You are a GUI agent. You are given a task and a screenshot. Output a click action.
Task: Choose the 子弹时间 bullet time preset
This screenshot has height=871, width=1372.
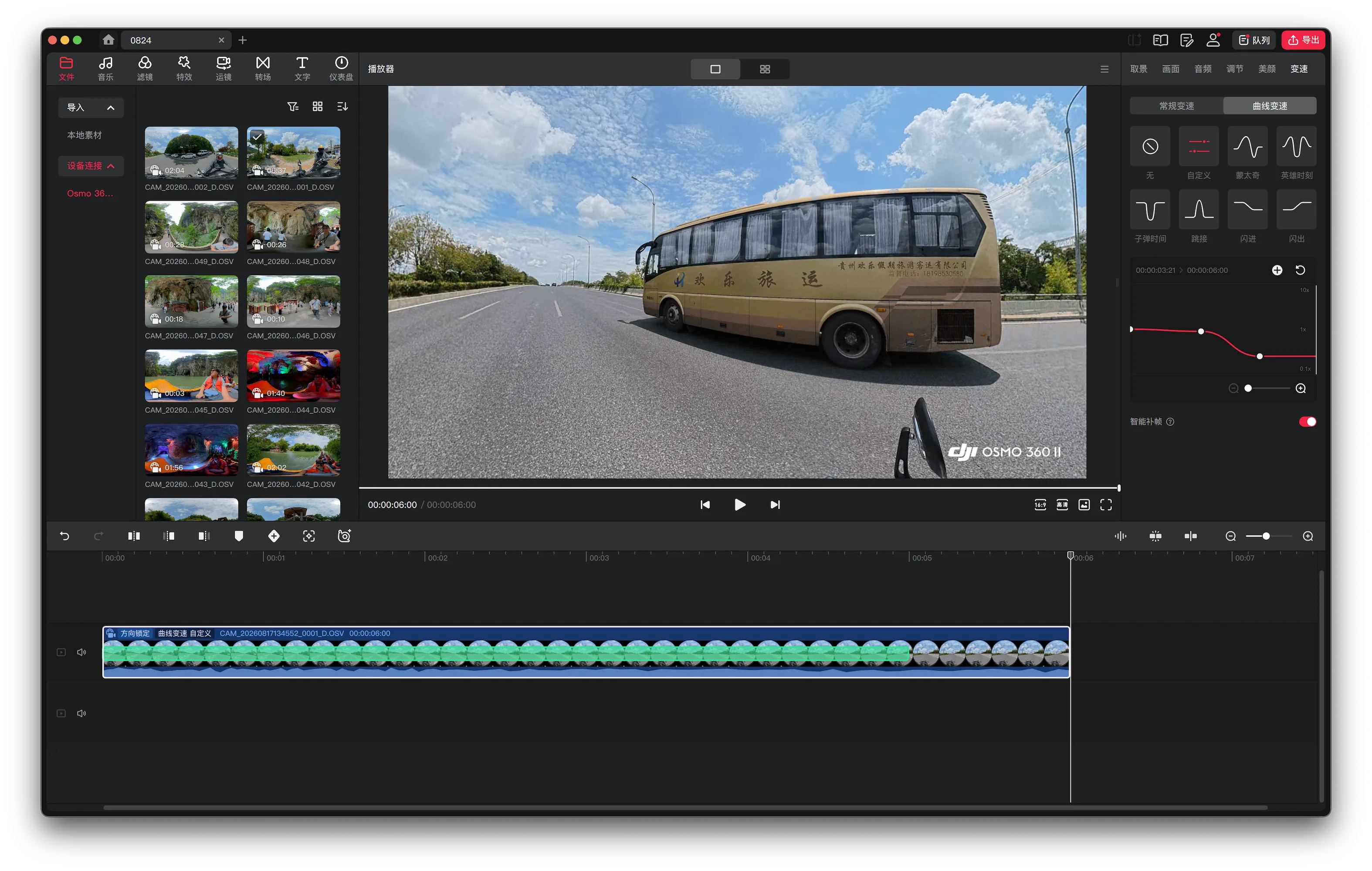1150,209
